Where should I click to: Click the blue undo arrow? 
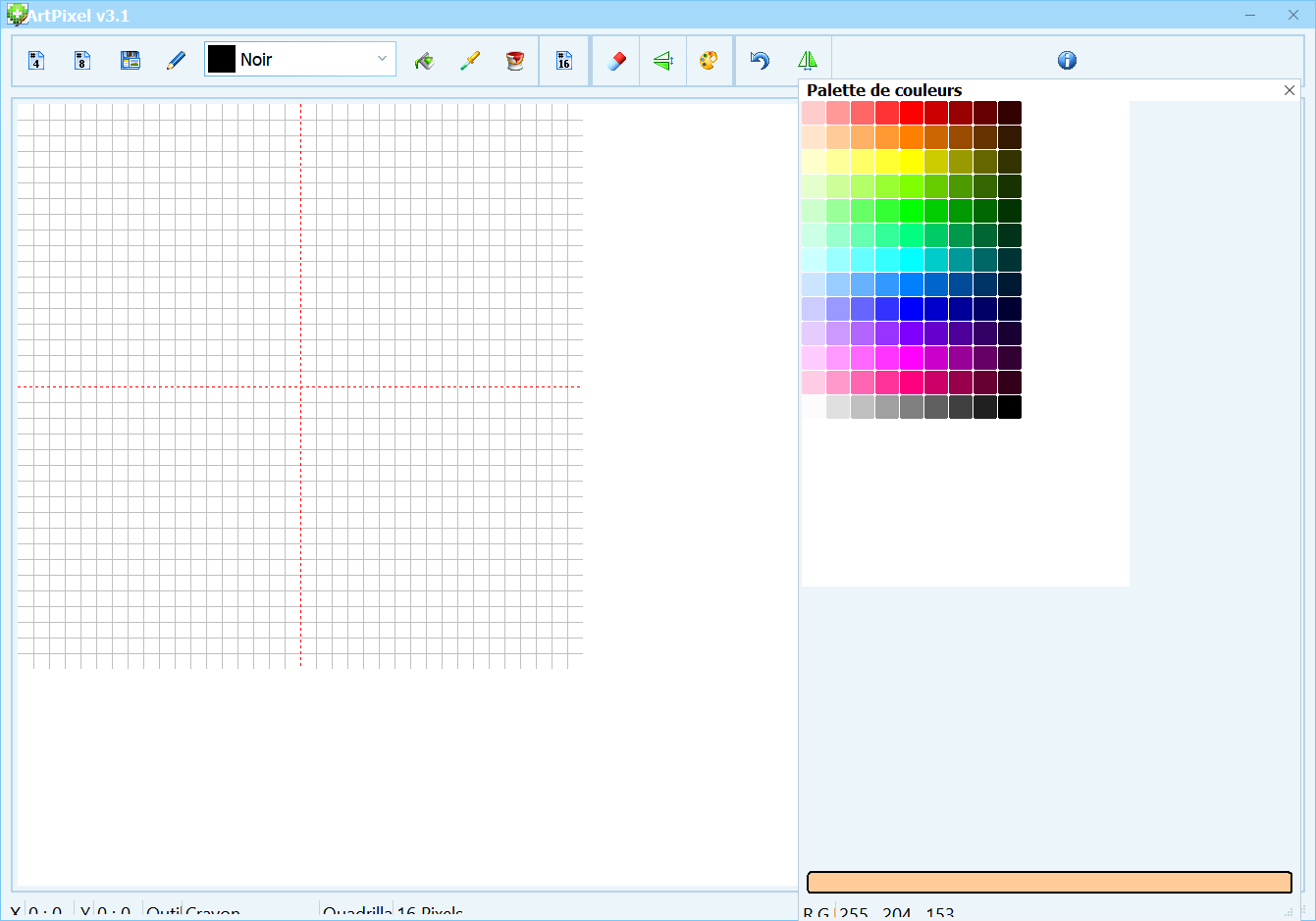[x=760, y=61]
